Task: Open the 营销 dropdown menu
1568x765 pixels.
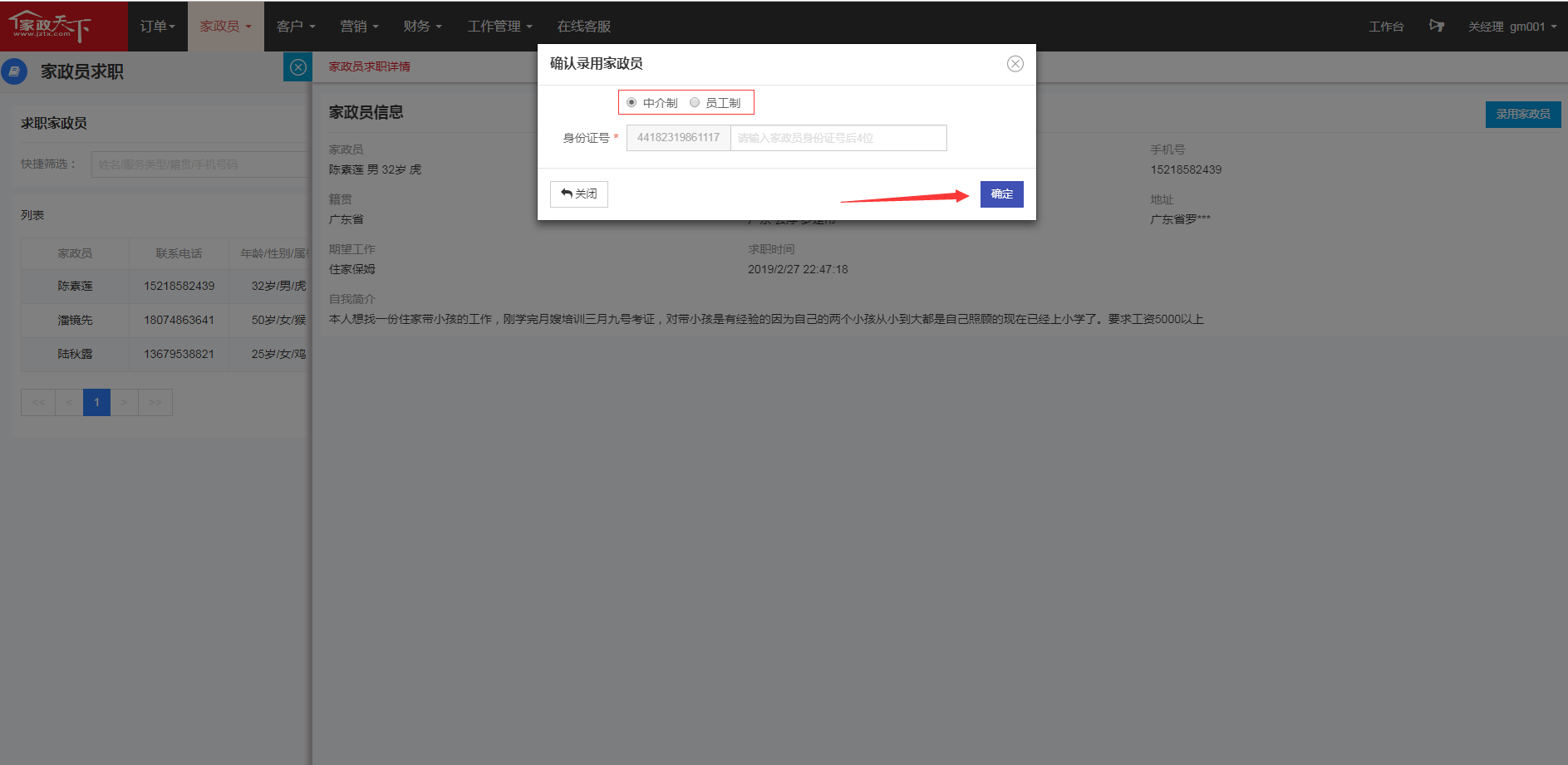Action: [x=359, y=27]
